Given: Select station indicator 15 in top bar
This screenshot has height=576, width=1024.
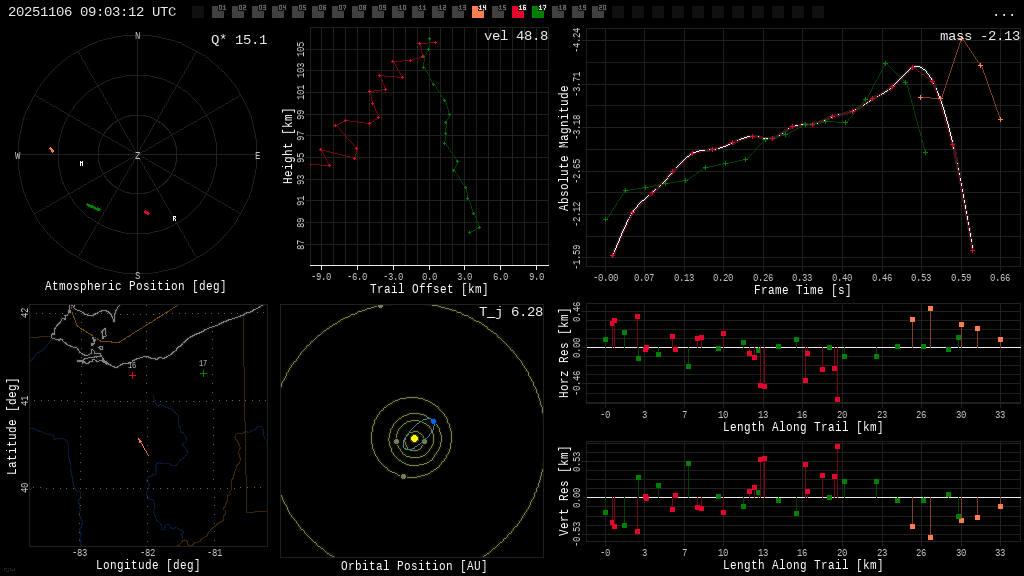Looking at the screenshot, I should pos(498,11).
